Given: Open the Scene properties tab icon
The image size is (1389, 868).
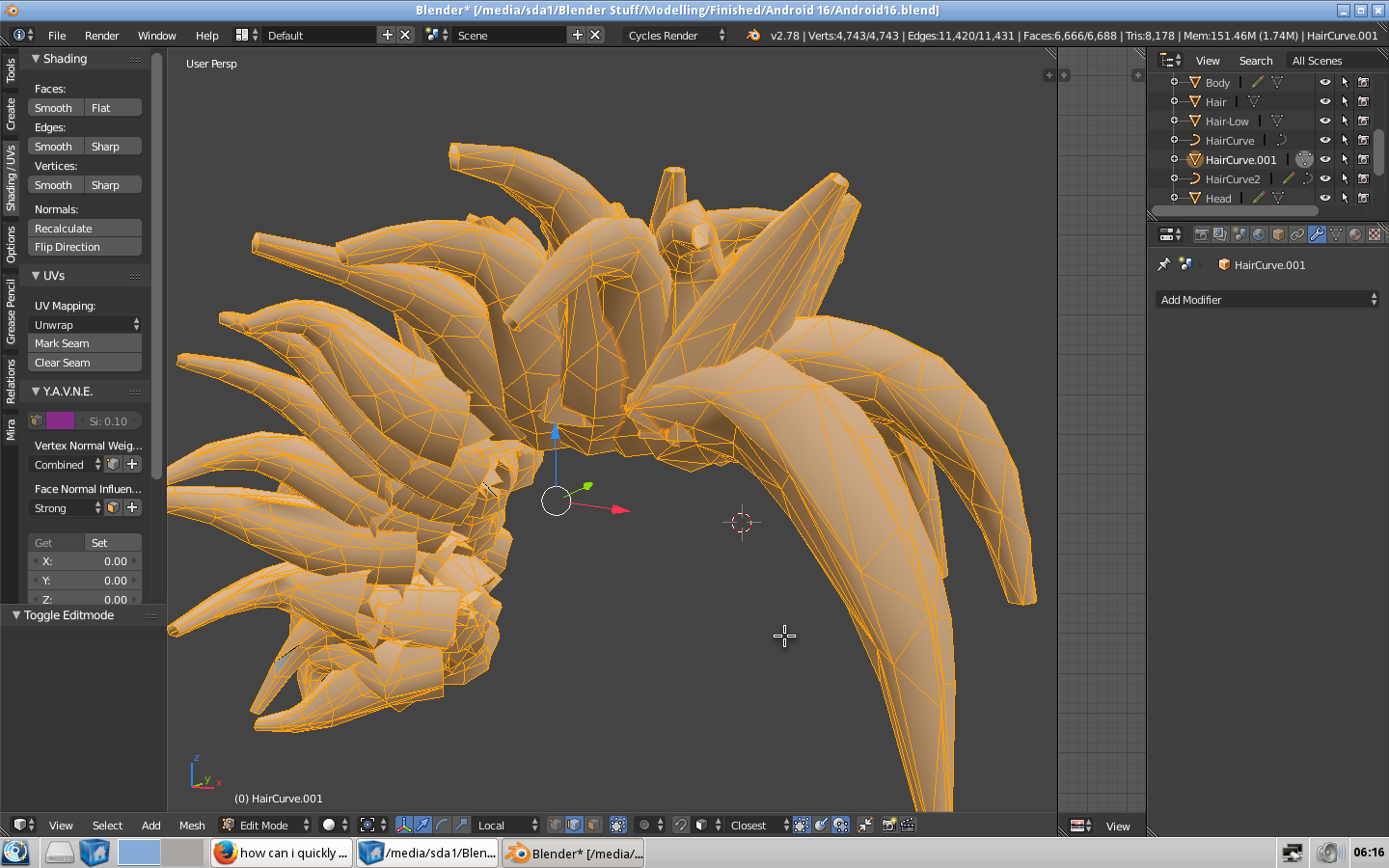Looking at the screenshot, I should point(1239,234).
